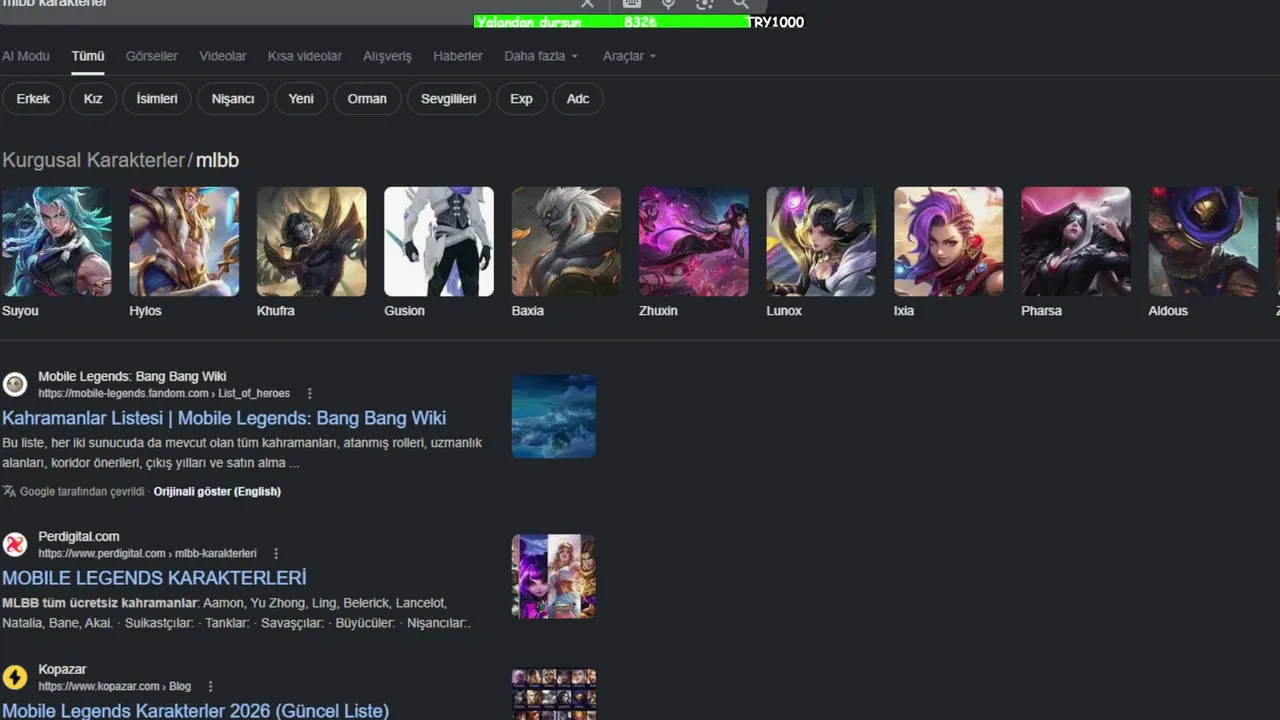Open the kopazar.com Blog URL breadcrumb

[x=114, y=687]
